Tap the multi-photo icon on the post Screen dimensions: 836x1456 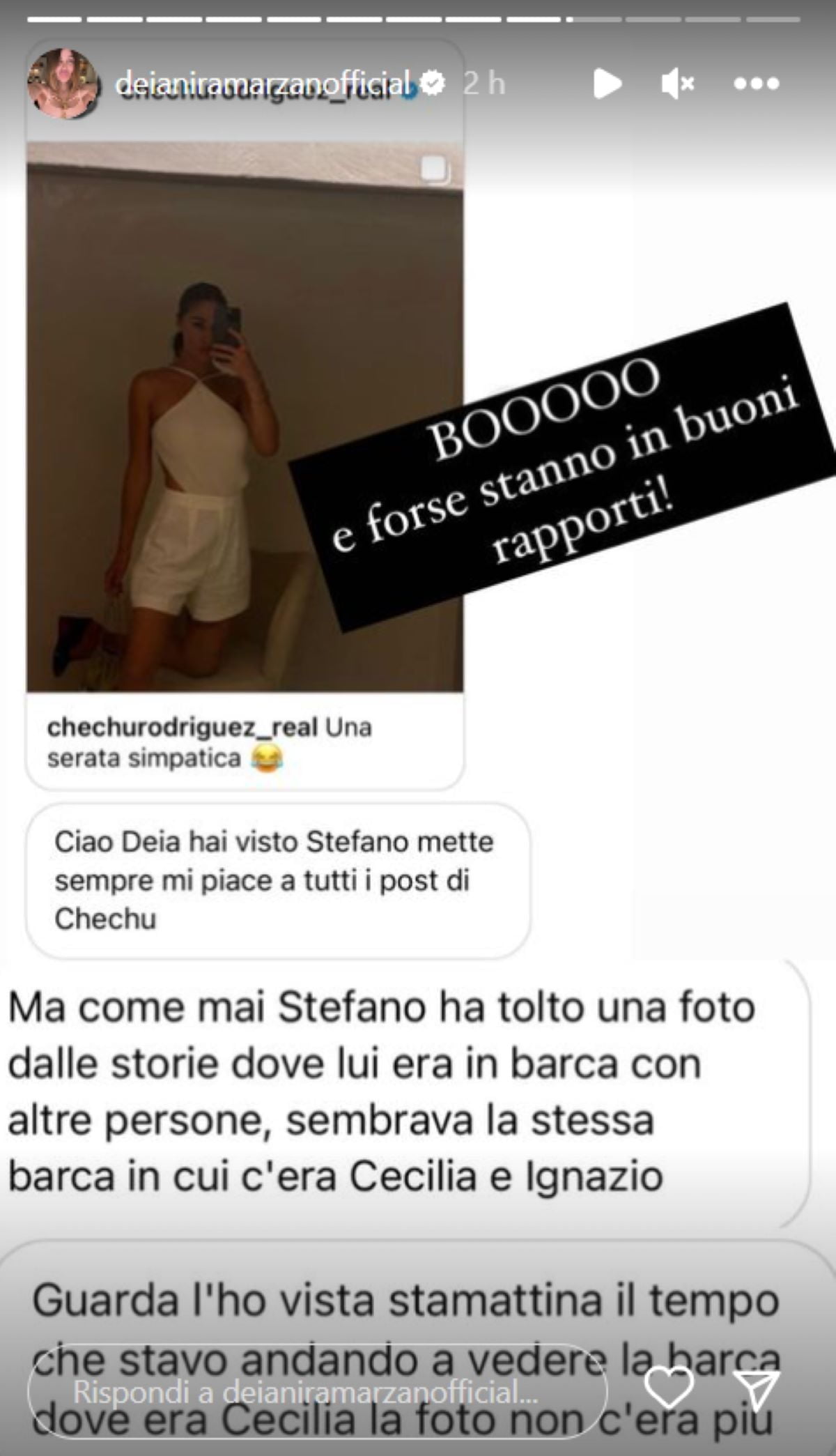(433, 169)
